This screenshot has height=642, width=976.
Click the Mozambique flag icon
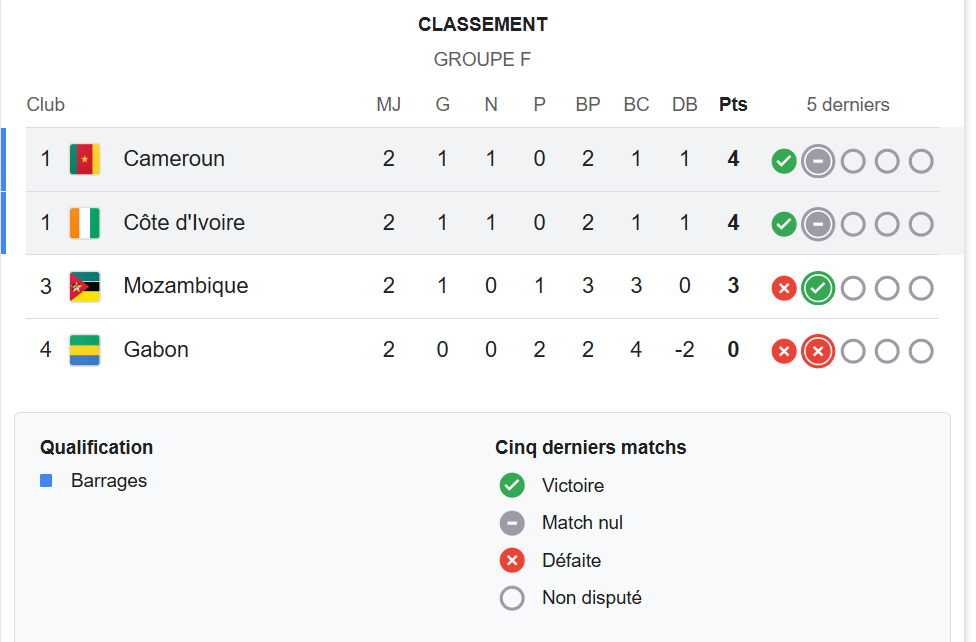[x=85, y=287]
